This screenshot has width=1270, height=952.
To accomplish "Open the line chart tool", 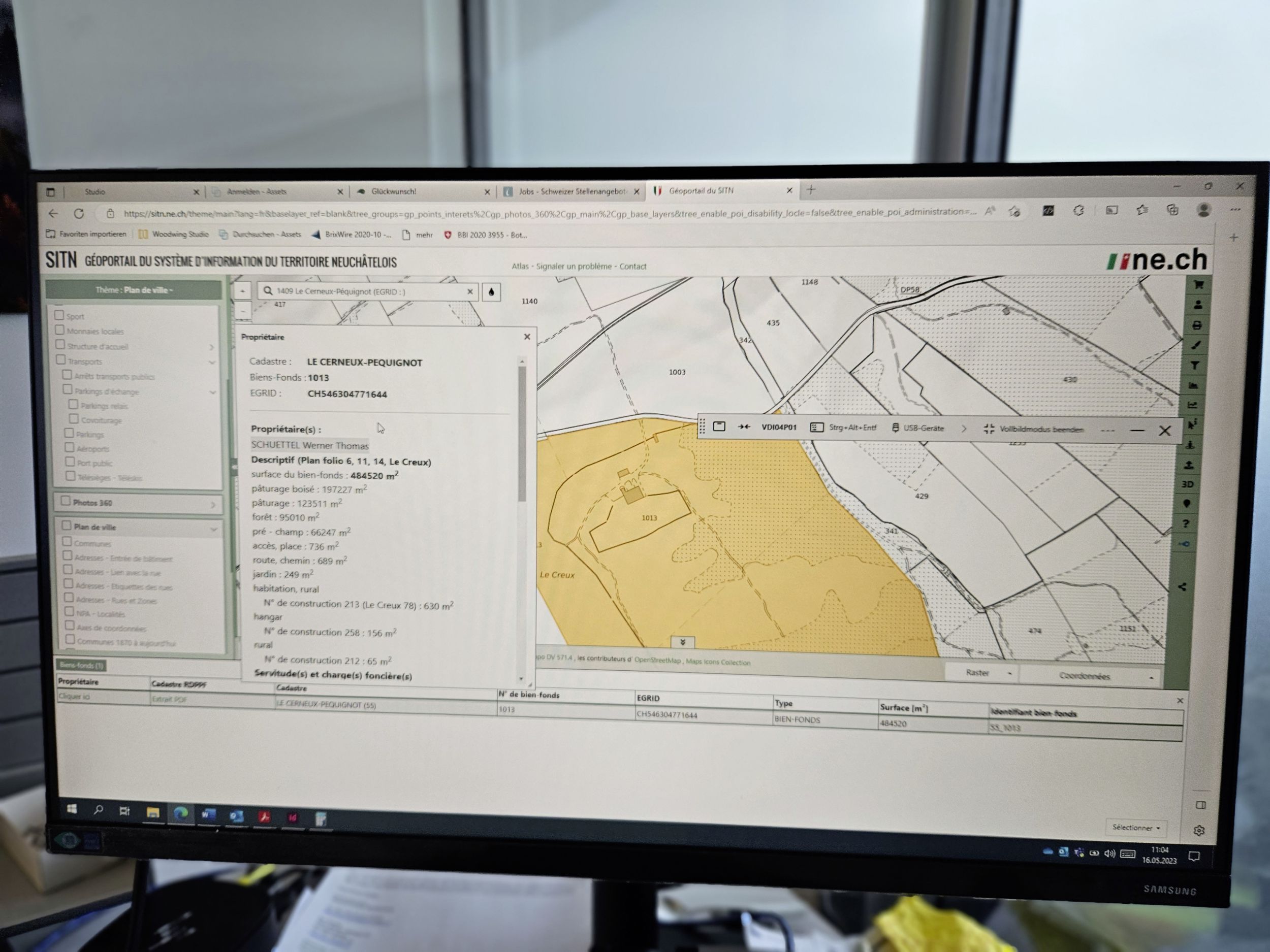I will click(x=1193, y=405).
